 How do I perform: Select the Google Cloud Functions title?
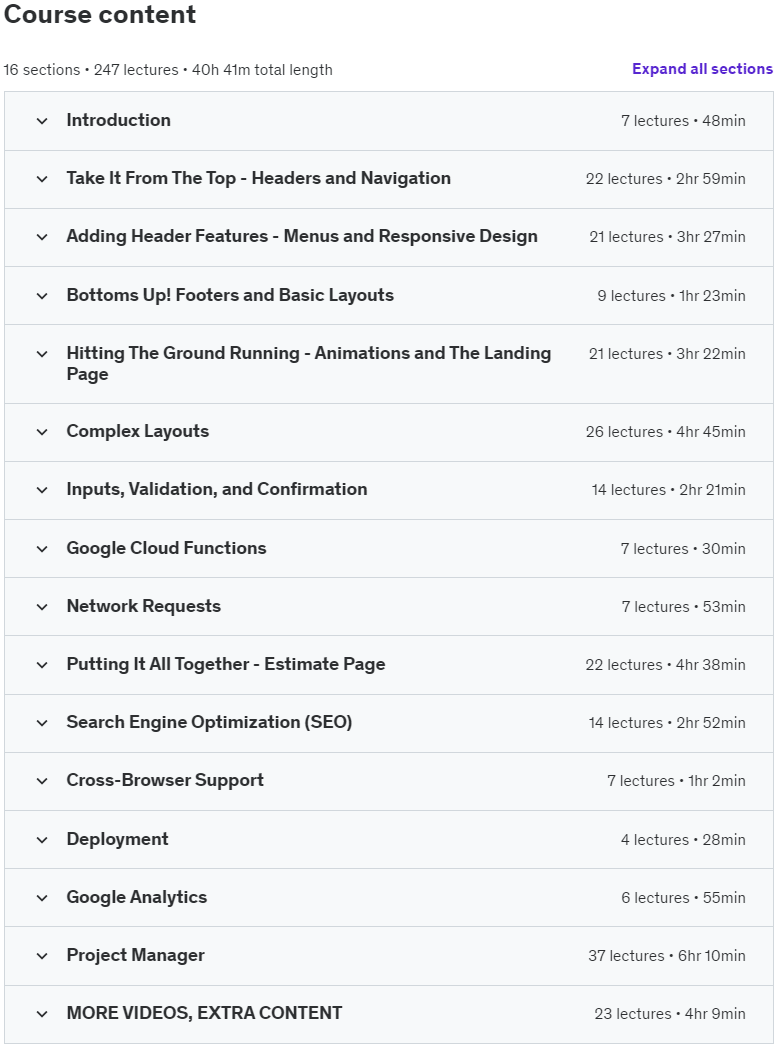coord(166,548)
